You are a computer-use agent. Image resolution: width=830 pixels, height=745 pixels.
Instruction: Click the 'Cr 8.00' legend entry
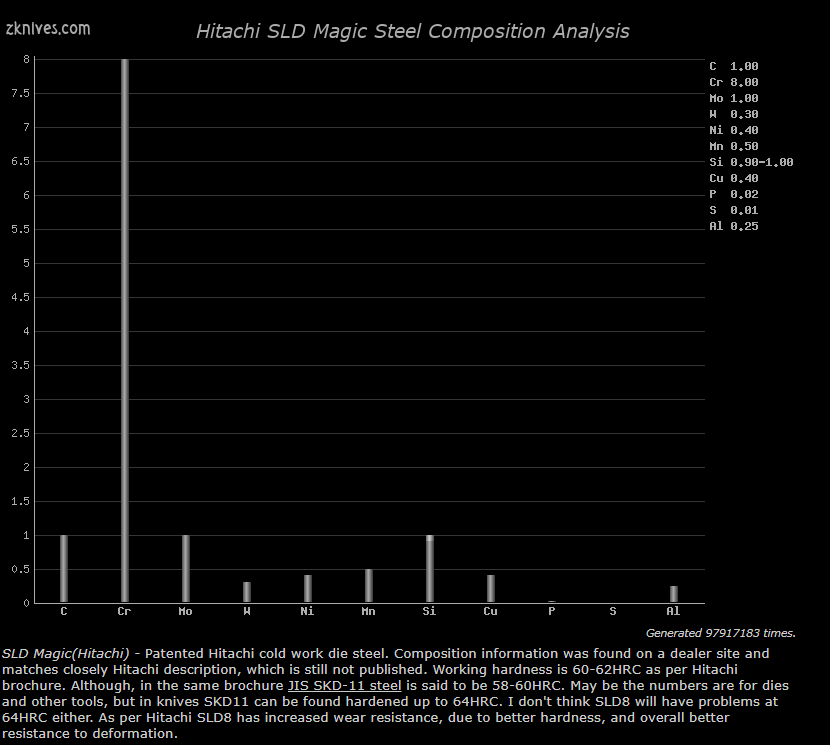tap(734, 82)
